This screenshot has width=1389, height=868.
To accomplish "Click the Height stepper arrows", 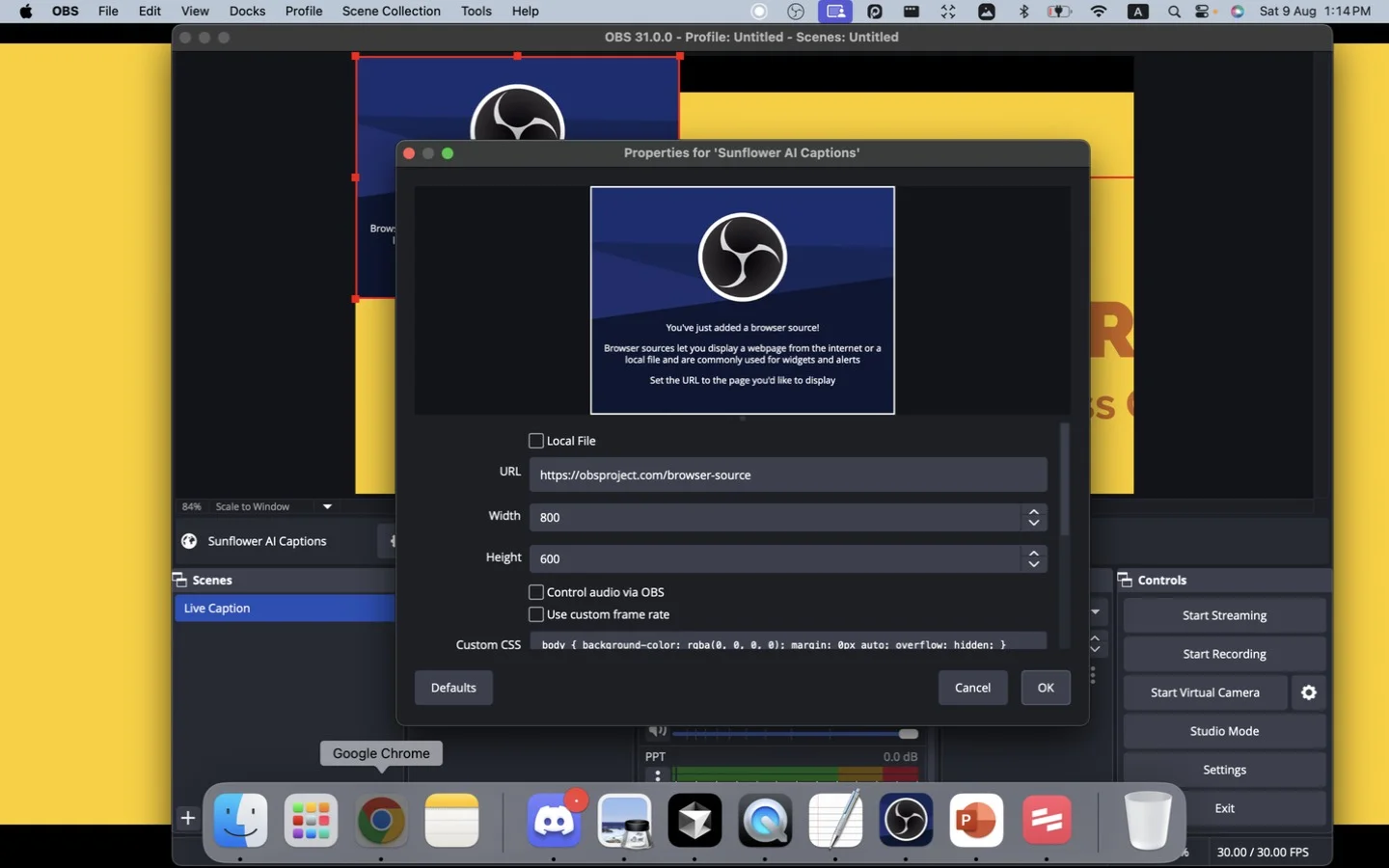I will (x=1034, y=558).
